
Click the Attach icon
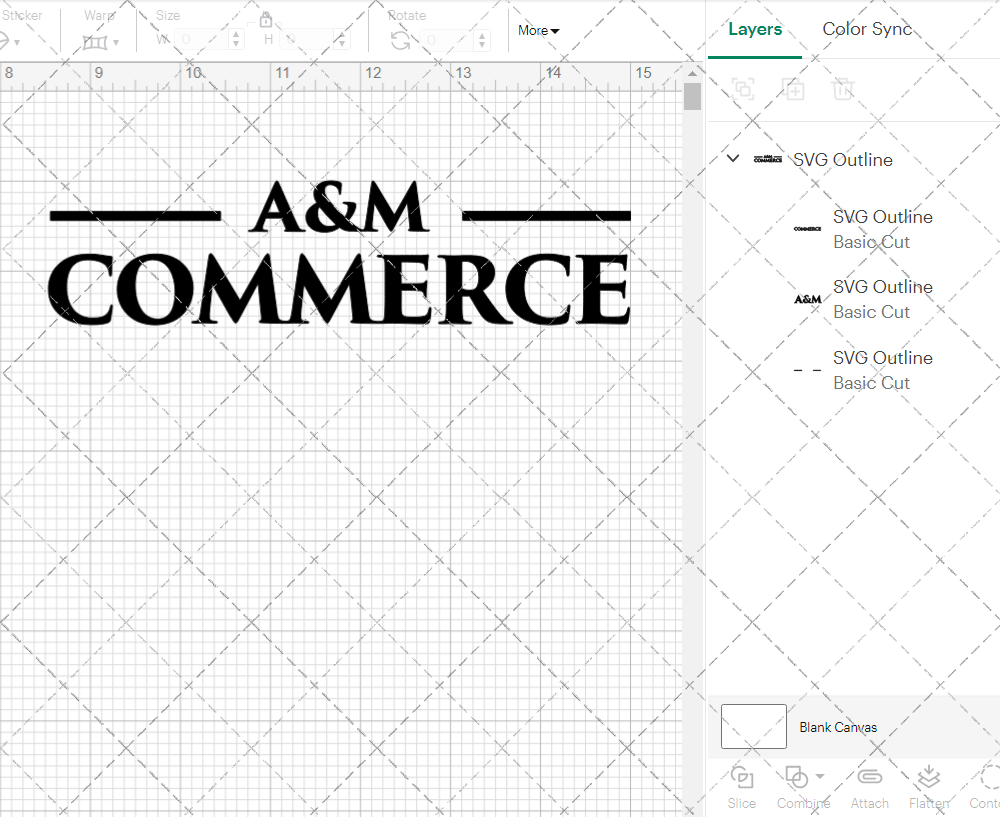point(869,786)
